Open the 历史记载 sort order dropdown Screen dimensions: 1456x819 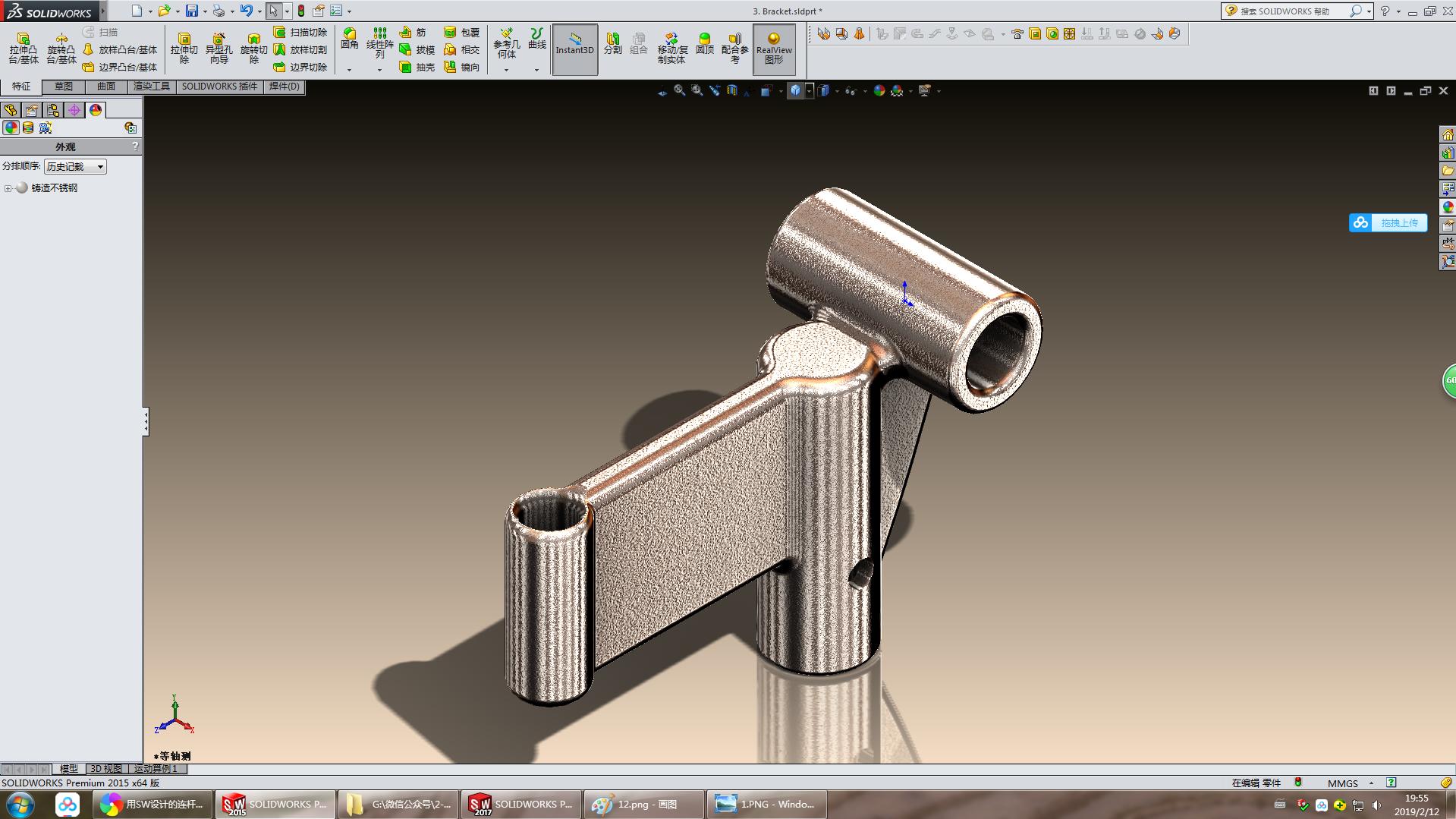pos(101,165)
